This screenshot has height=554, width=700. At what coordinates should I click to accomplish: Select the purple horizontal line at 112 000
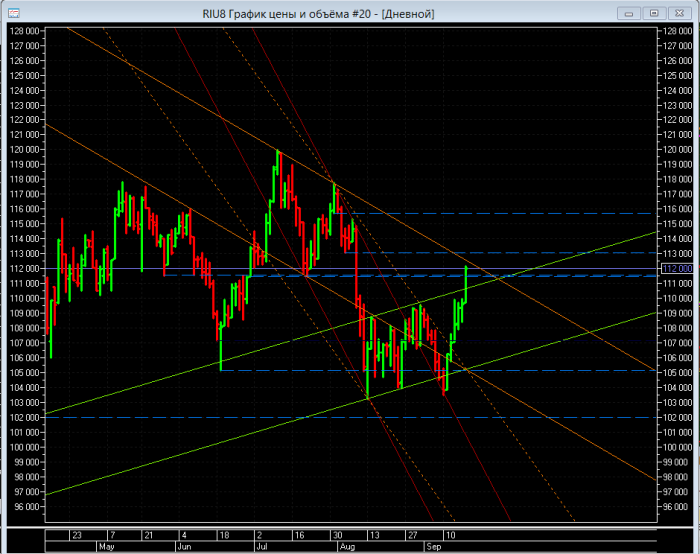tap(351, 269)
